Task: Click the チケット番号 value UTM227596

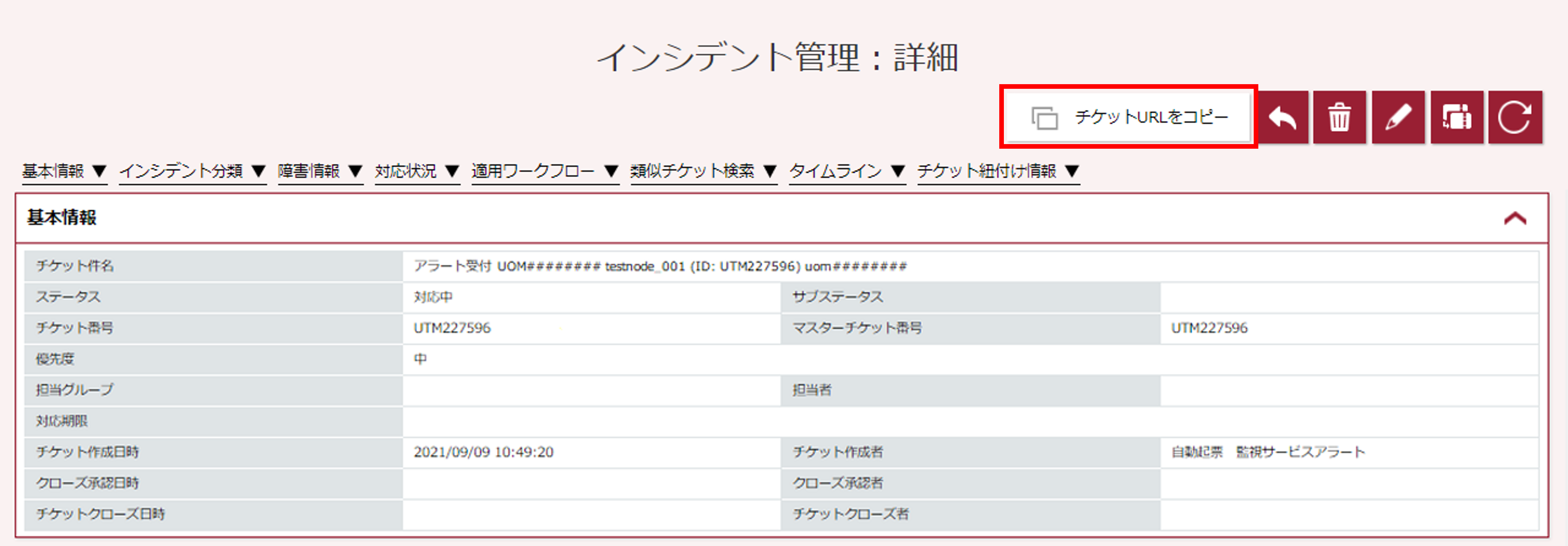Action: click(x=452, y=328)
